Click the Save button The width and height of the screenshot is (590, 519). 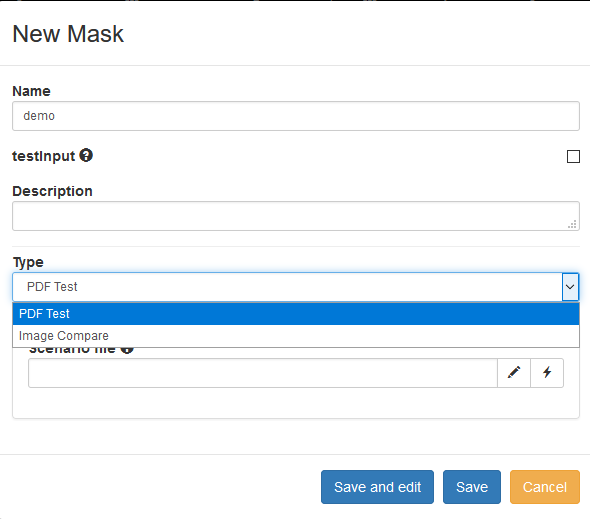coord(472,487)
